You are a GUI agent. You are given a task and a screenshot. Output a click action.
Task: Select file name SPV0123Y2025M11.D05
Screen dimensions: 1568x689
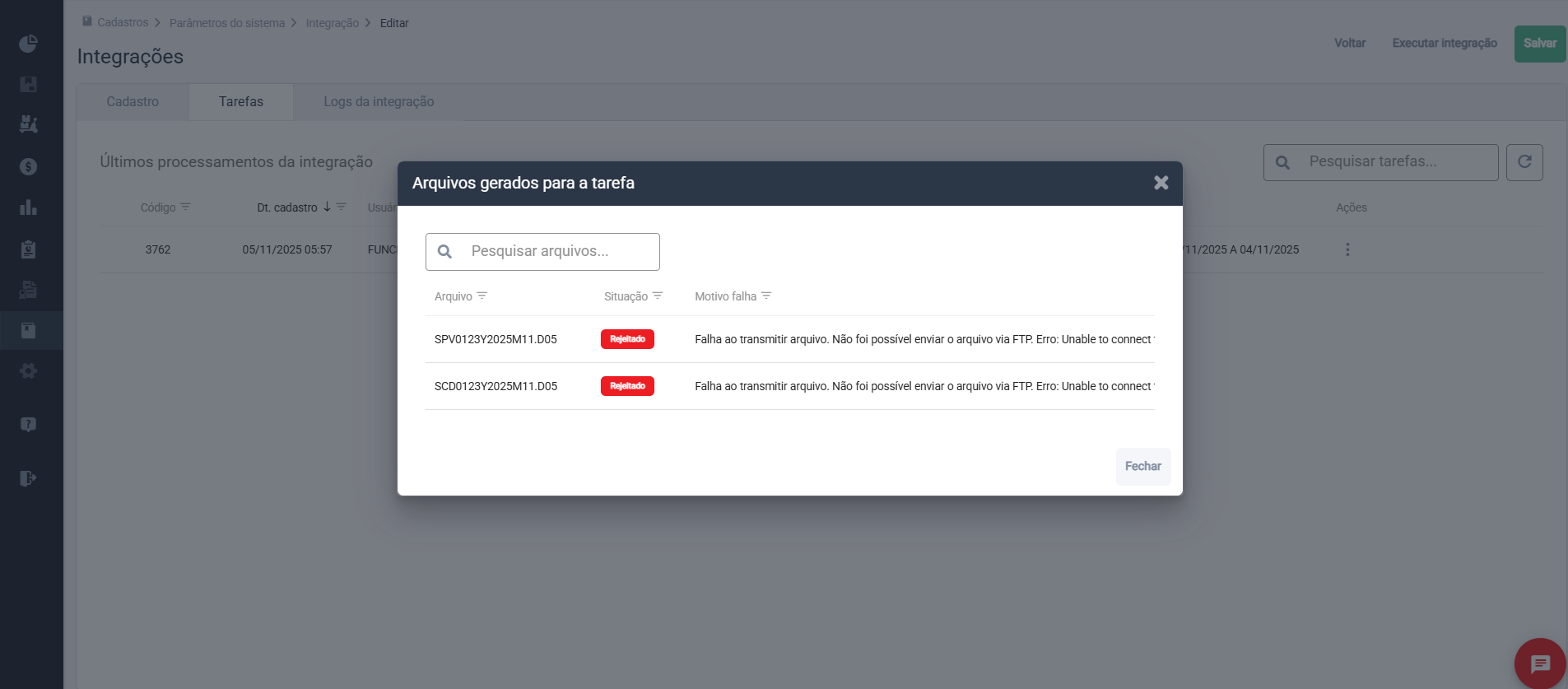click(x=496, y=339)
